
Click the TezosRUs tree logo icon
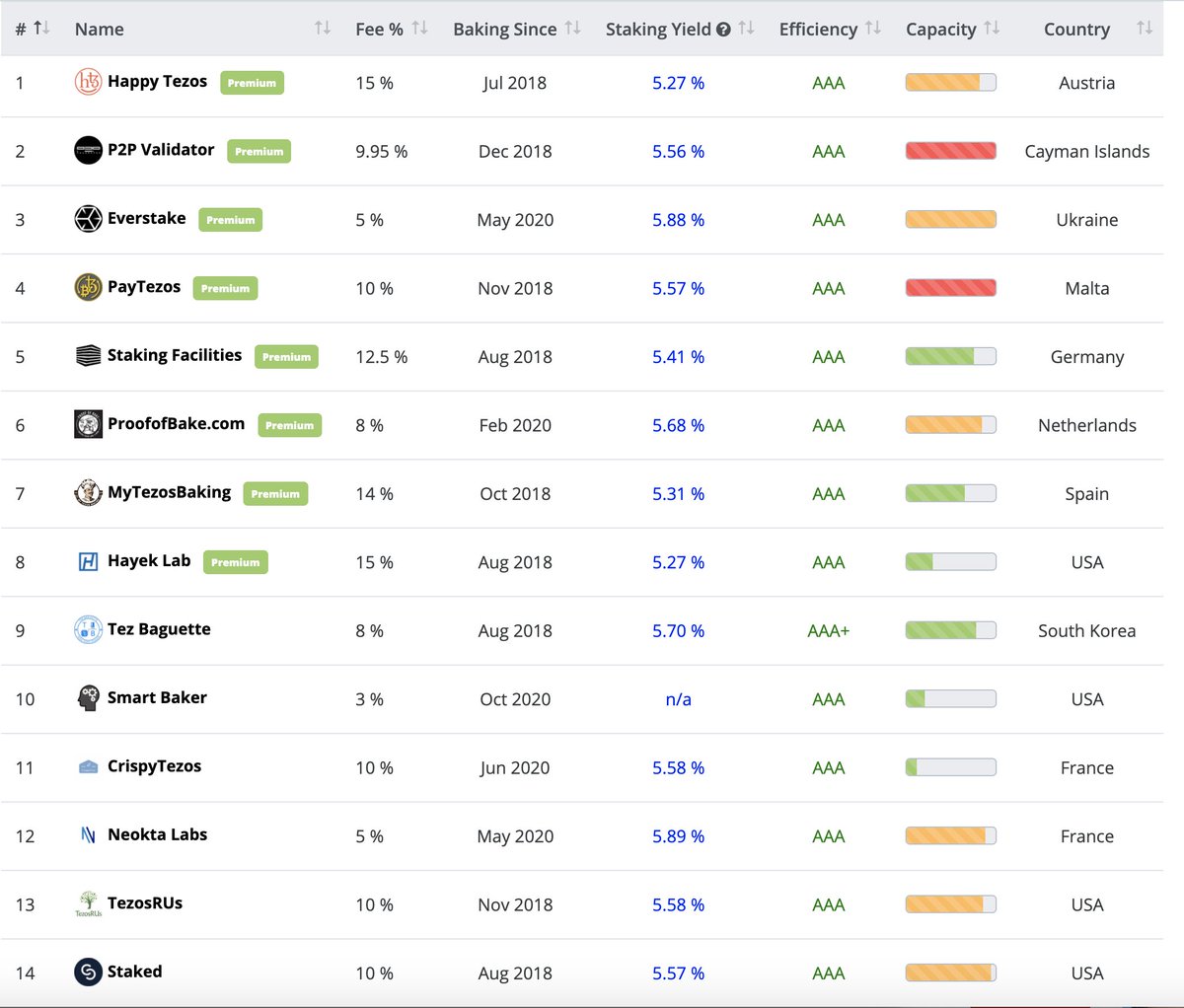click(89, 902)
